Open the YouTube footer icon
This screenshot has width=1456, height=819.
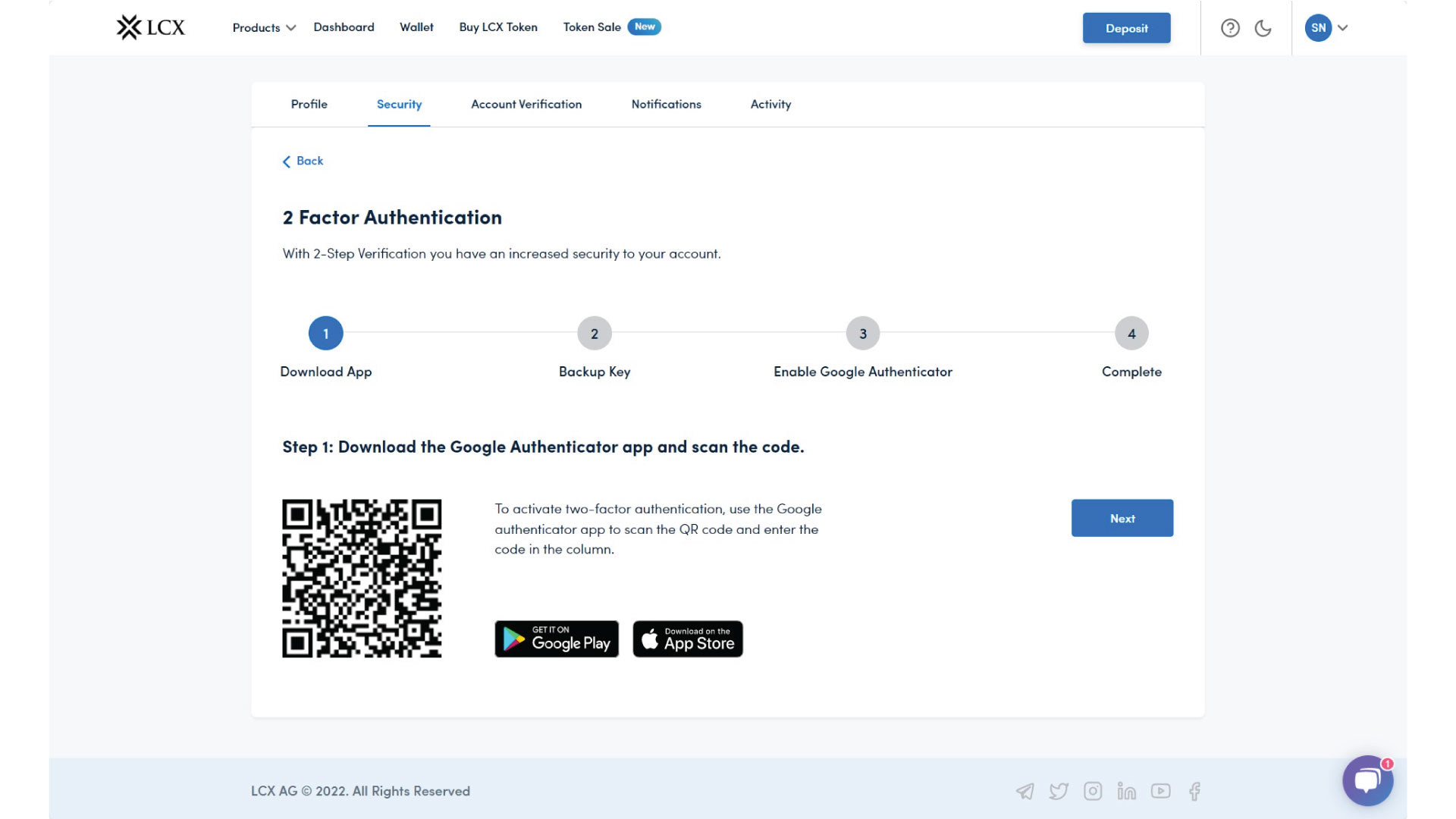coord(1160,791)
